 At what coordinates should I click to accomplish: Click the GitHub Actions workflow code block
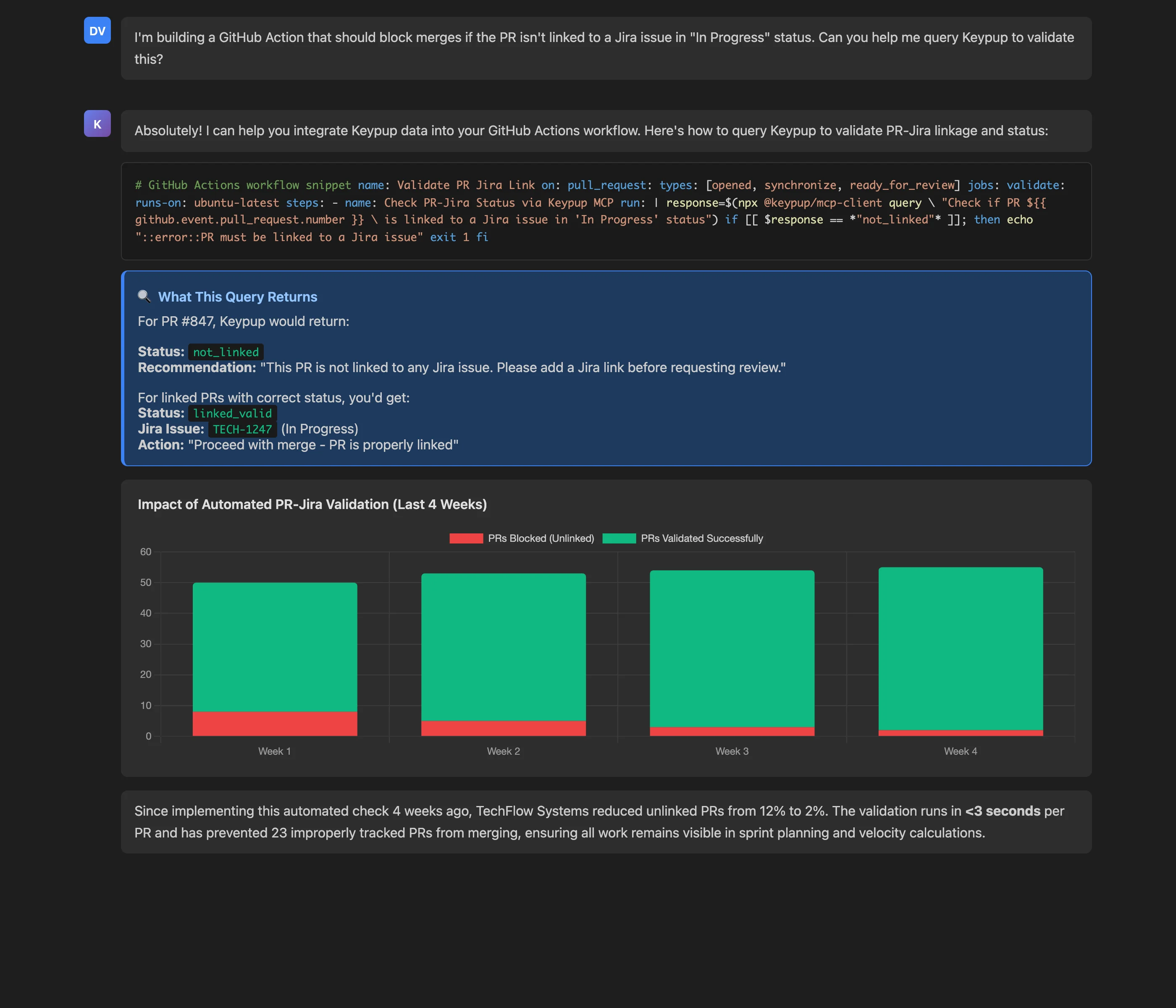point(606,211)
